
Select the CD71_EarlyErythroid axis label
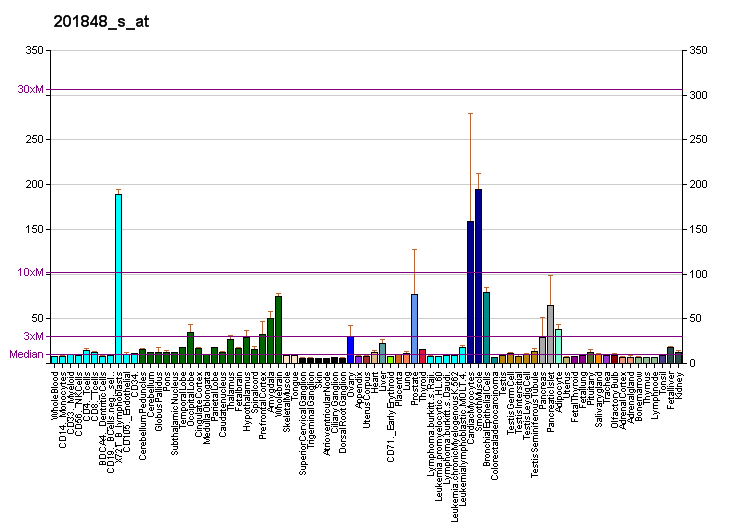pyautogui.click(x=391, y=417)
